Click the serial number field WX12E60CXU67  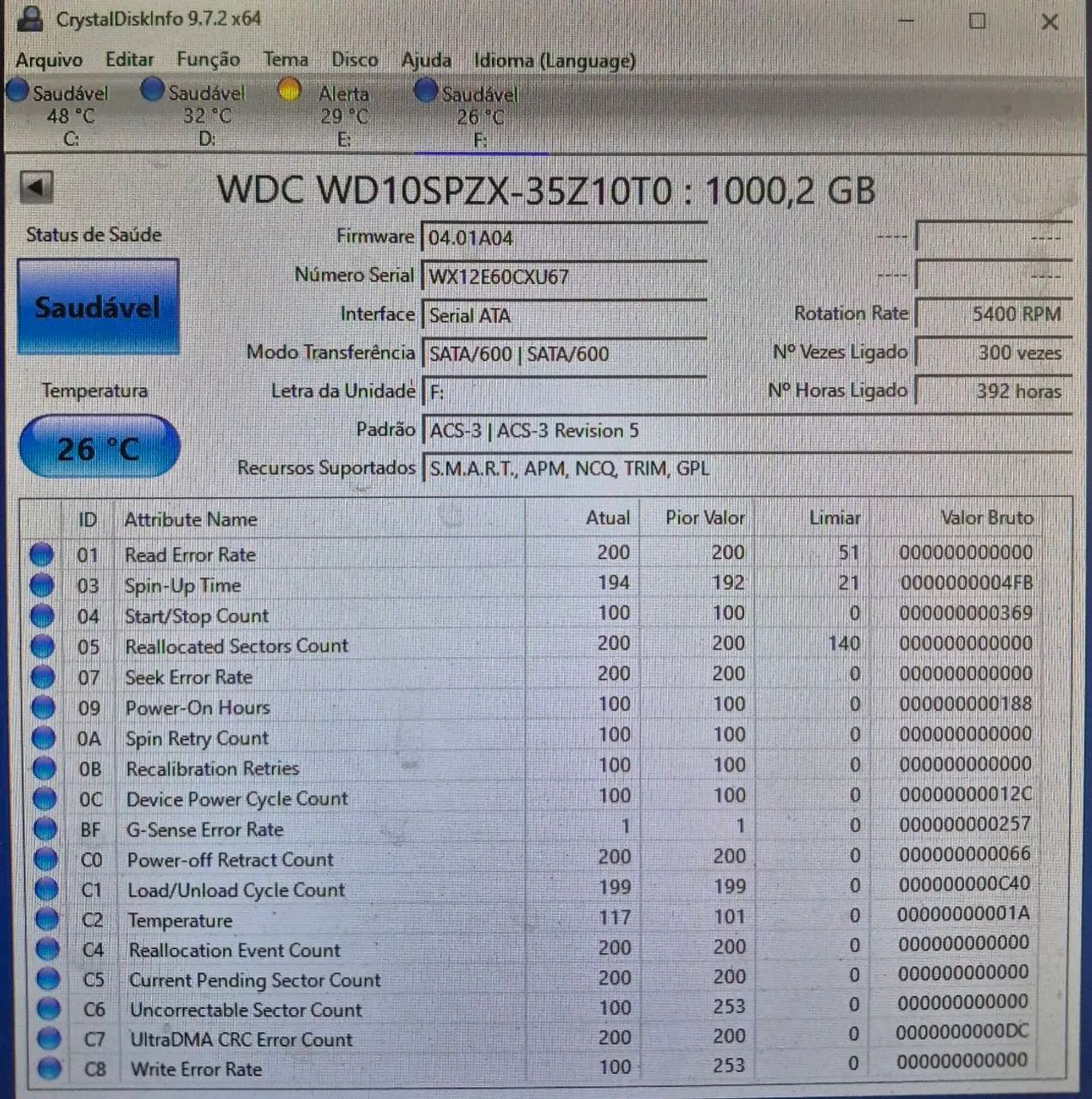pos(564,276)
